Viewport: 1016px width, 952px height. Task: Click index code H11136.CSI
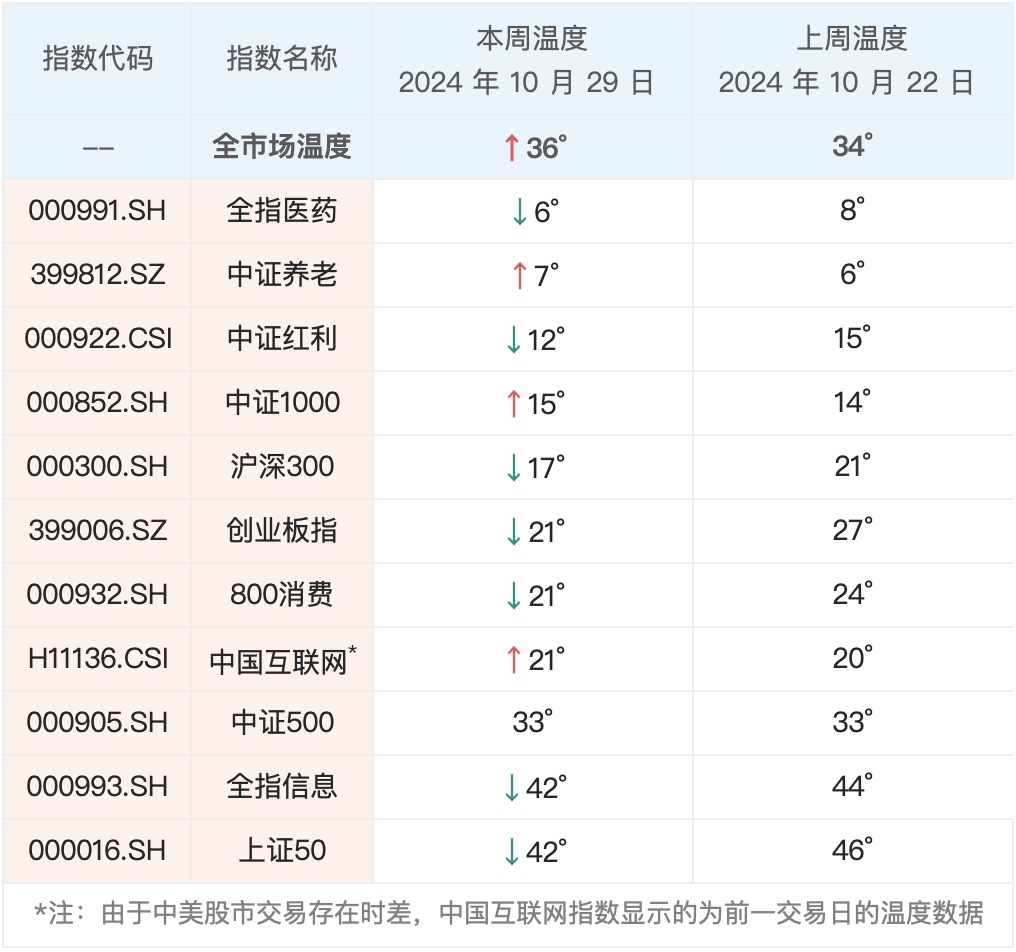point(97,659)
